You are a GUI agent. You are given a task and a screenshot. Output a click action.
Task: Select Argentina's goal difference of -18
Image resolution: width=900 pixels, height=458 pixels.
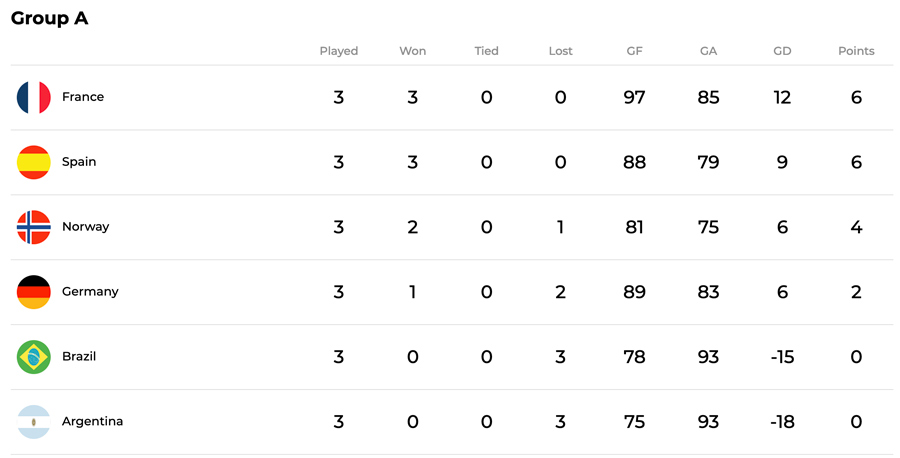pos(782,422)
